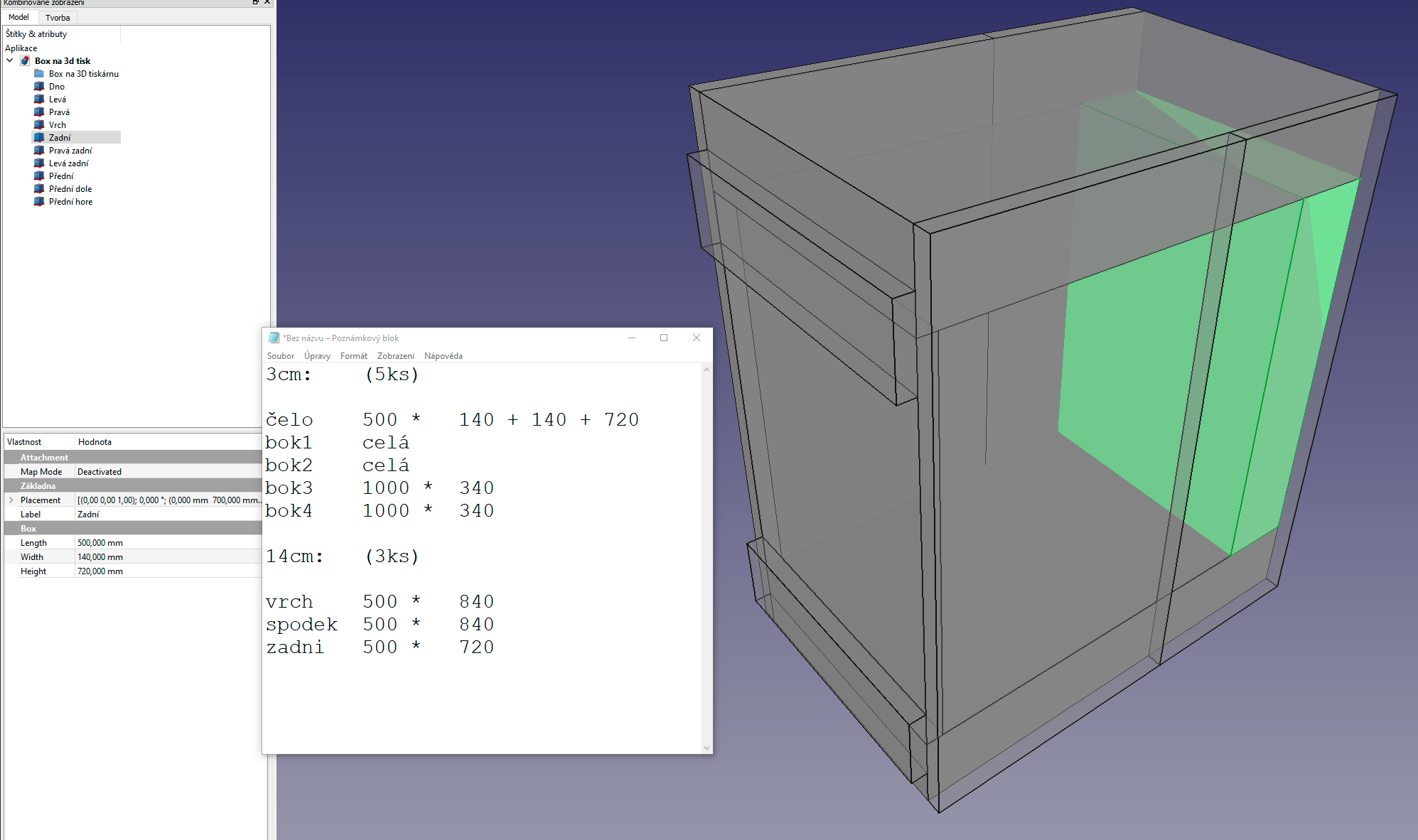Open the Formát menu in Notepad
The width and height of the screenshot is (1418, 840).
[353, 356]
